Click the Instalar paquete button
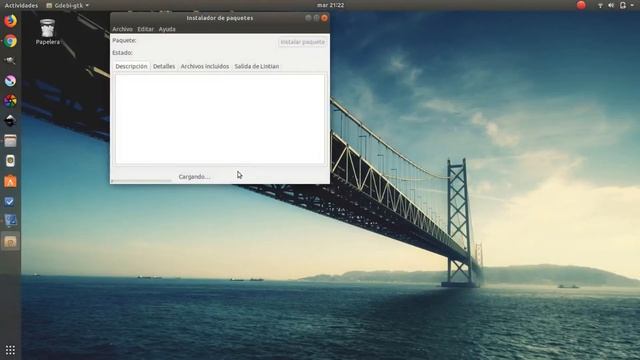The width and height of the screenshot is (640, 360). click(302, 42)
